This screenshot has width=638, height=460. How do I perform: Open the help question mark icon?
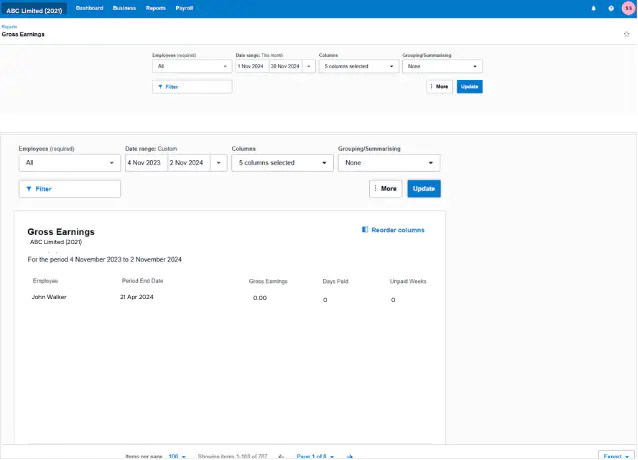[x=611, y=8]
